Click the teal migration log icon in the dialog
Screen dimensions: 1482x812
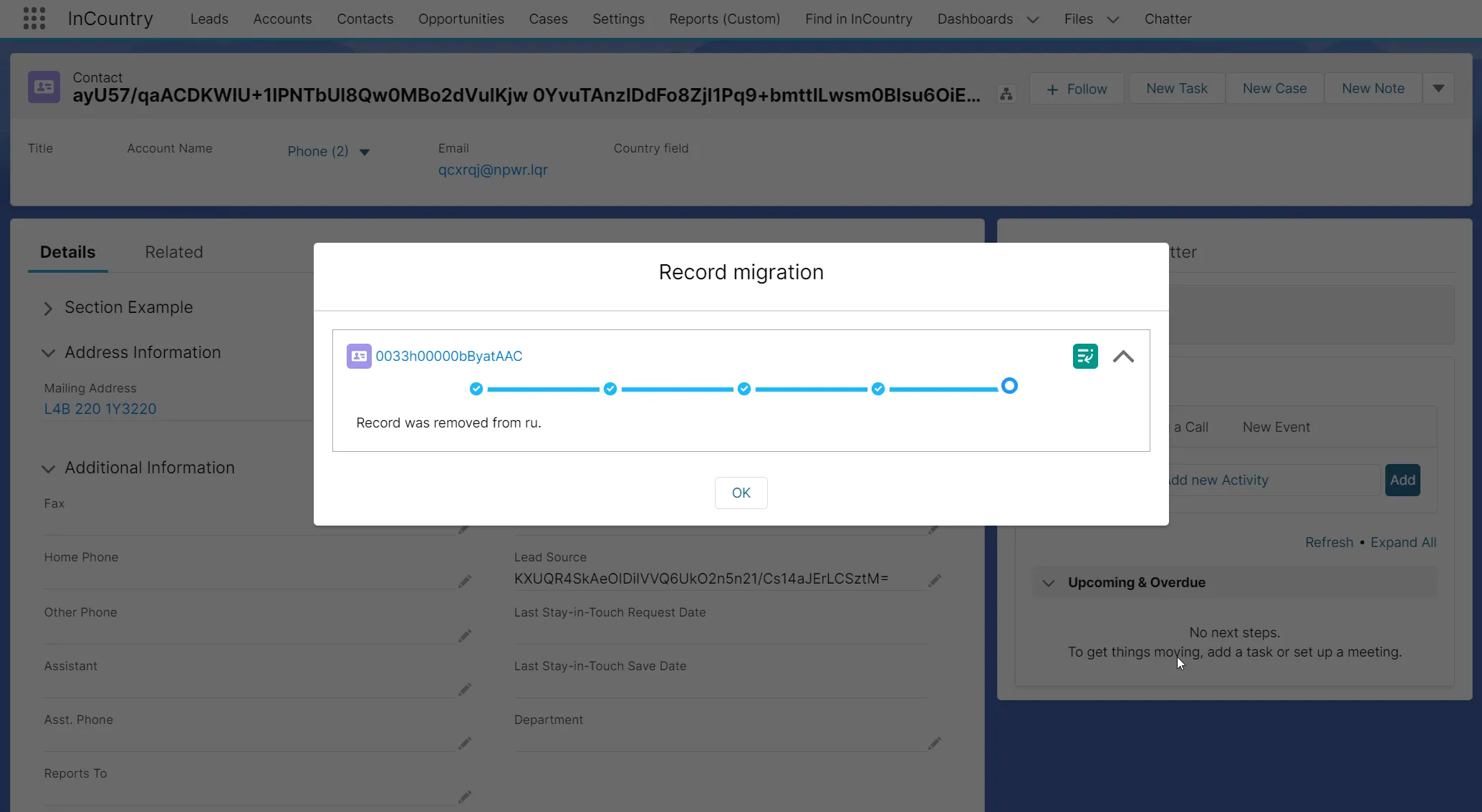pyautogui.click(x=1085, y=356)
